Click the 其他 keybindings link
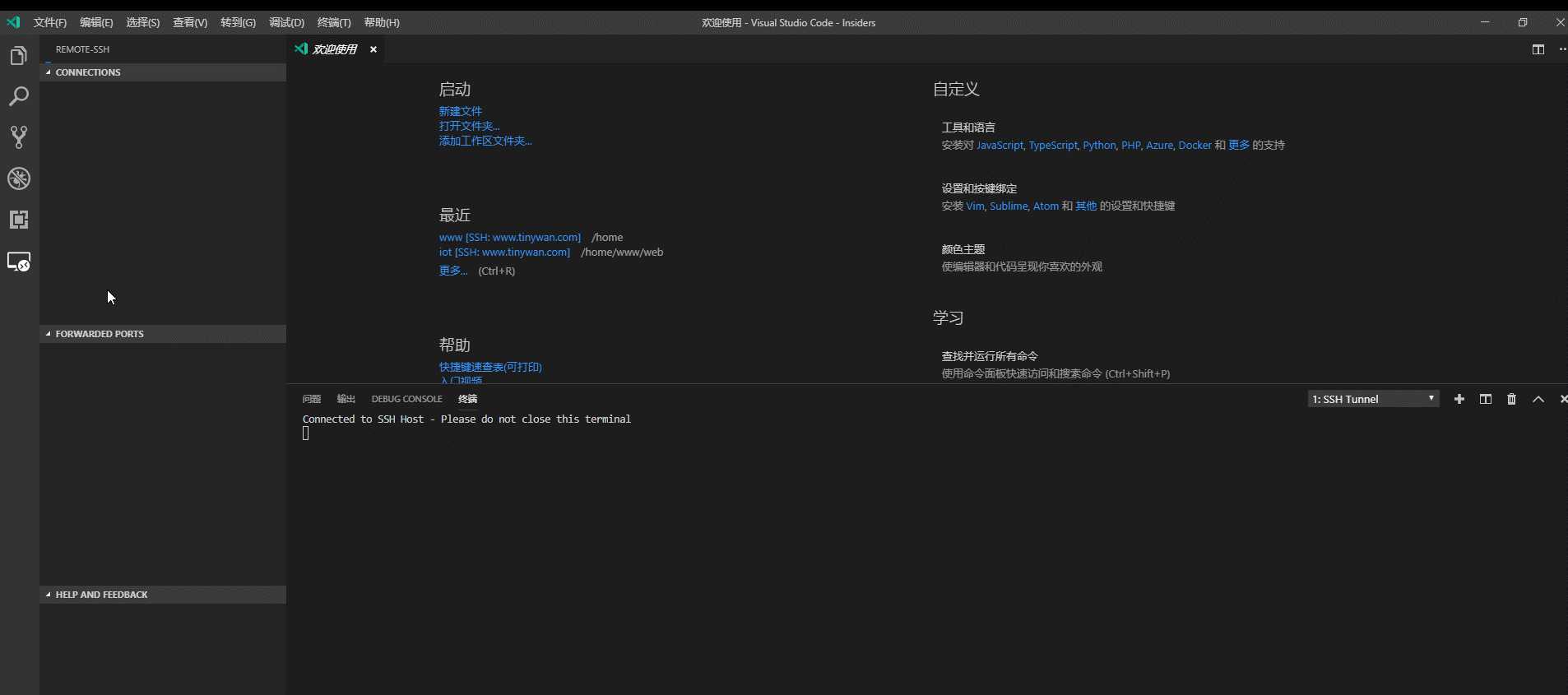The width and height of the screenshot is (1568, 695). pyautogui.click(x=1086, y=206)
